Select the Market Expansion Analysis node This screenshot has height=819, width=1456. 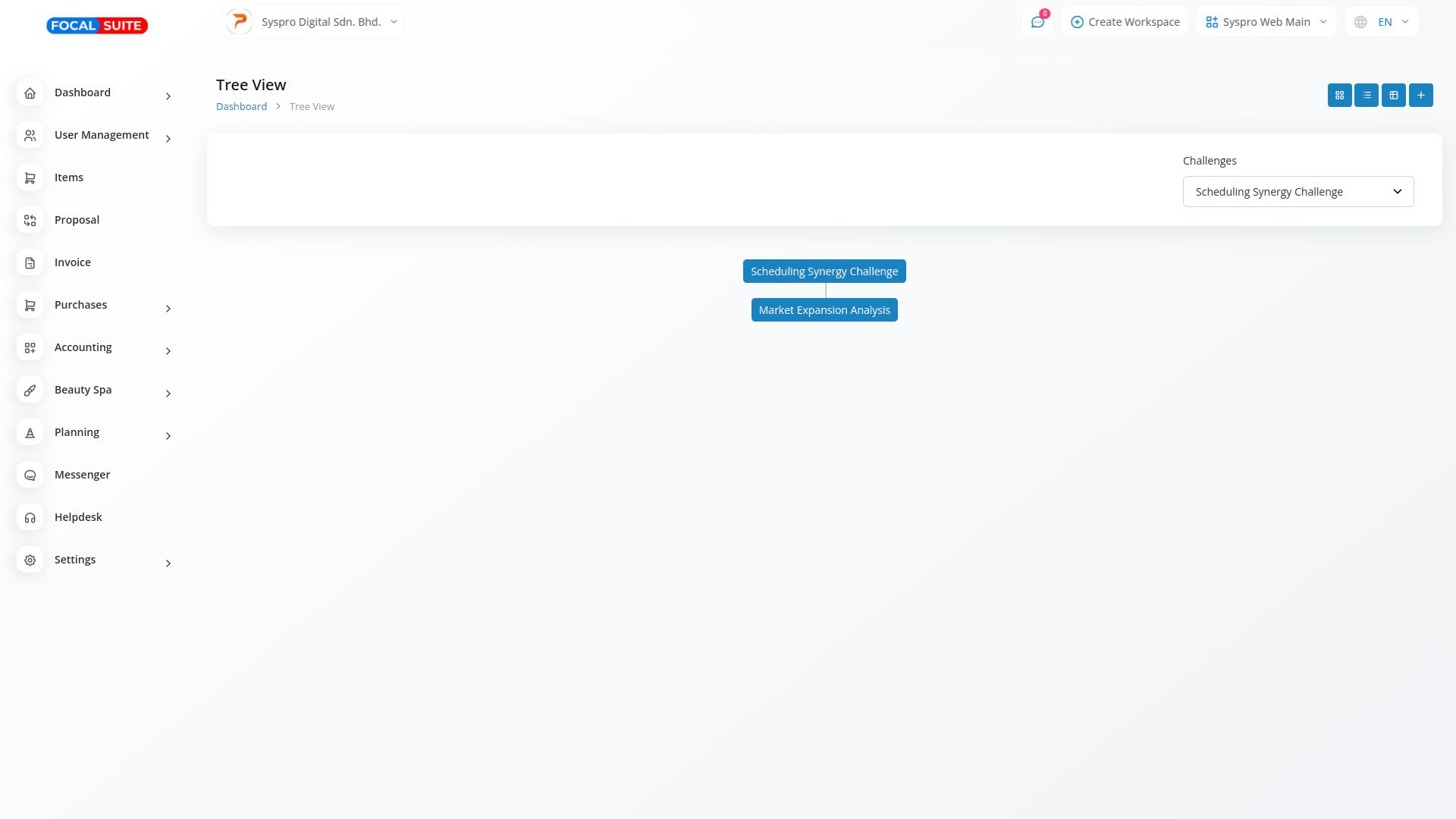[824, 310]
